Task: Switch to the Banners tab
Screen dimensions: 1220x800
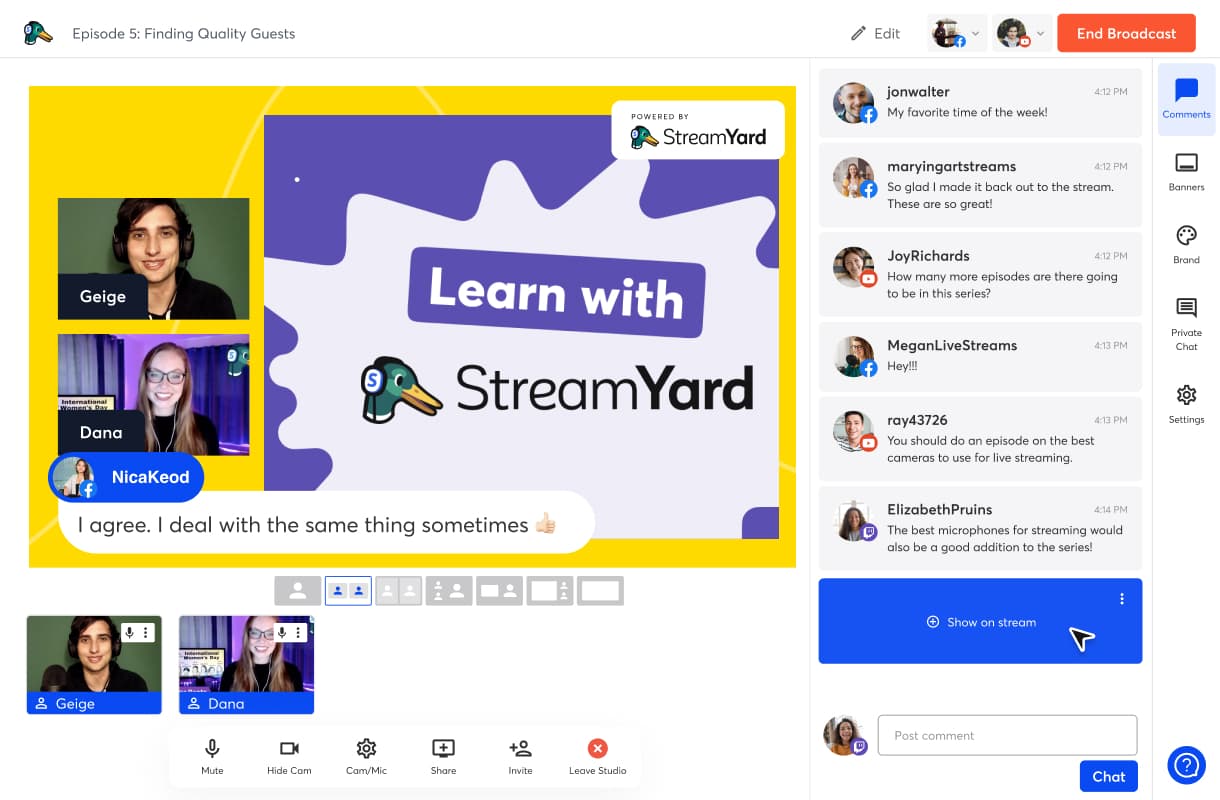Action: tap(1186, 171)
